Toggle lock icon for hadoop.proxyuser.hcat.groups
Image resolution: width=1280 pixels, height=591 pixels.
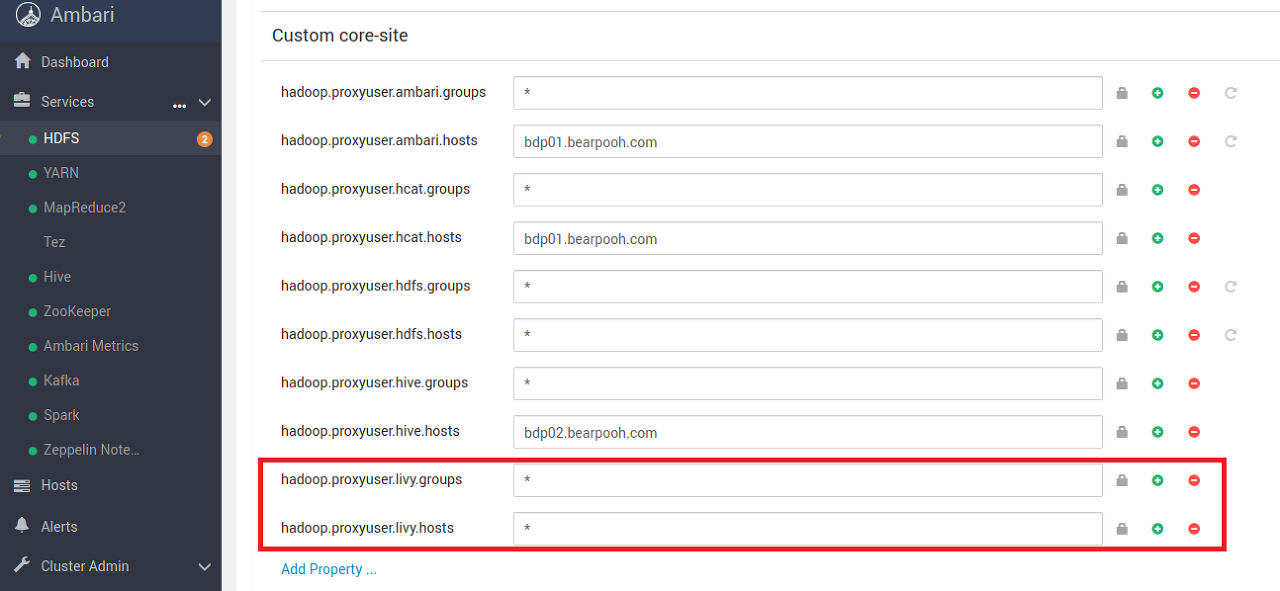click(1122, 190)
